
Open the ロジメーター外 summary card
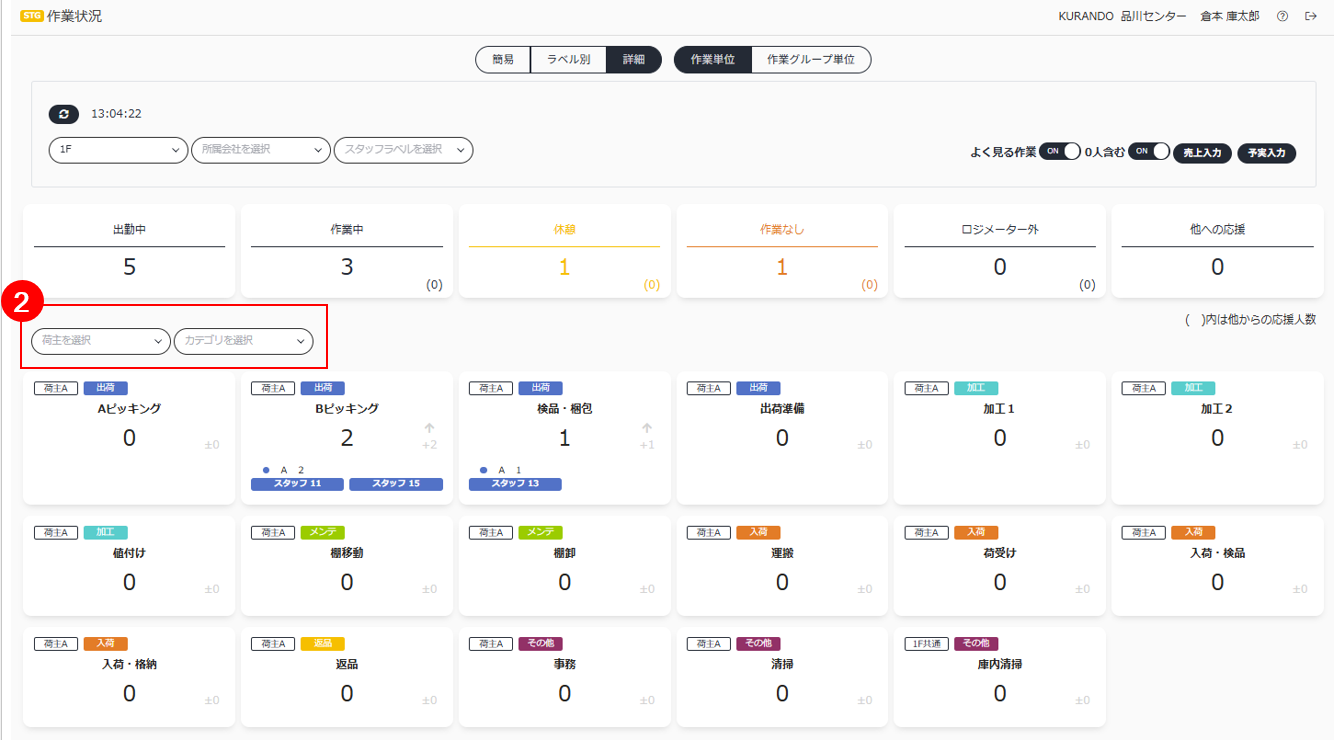click(x=1000, y=251)
